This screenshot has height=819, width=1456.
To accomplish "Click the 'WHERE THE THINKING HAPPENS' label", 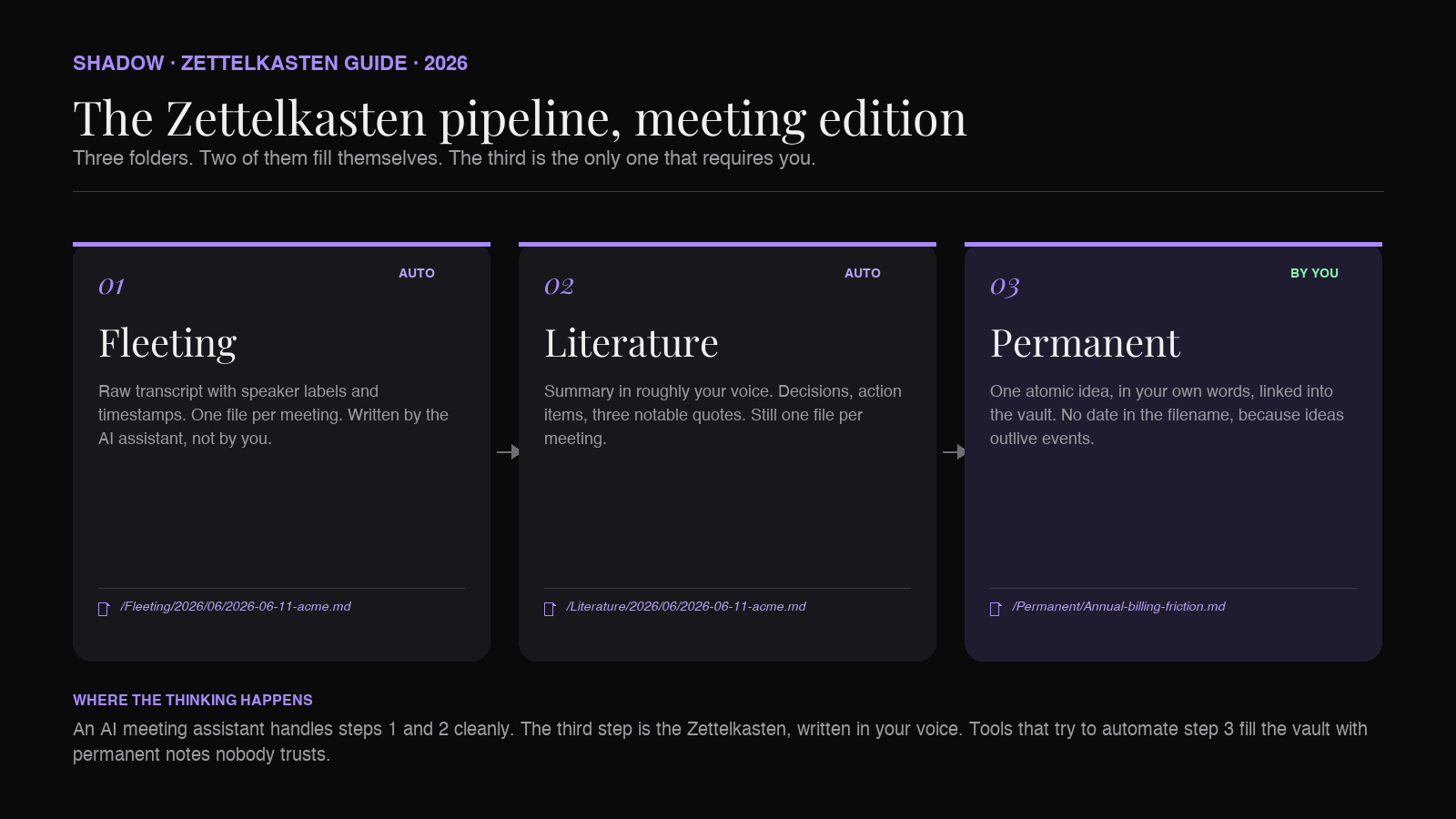I will (193, 700).
